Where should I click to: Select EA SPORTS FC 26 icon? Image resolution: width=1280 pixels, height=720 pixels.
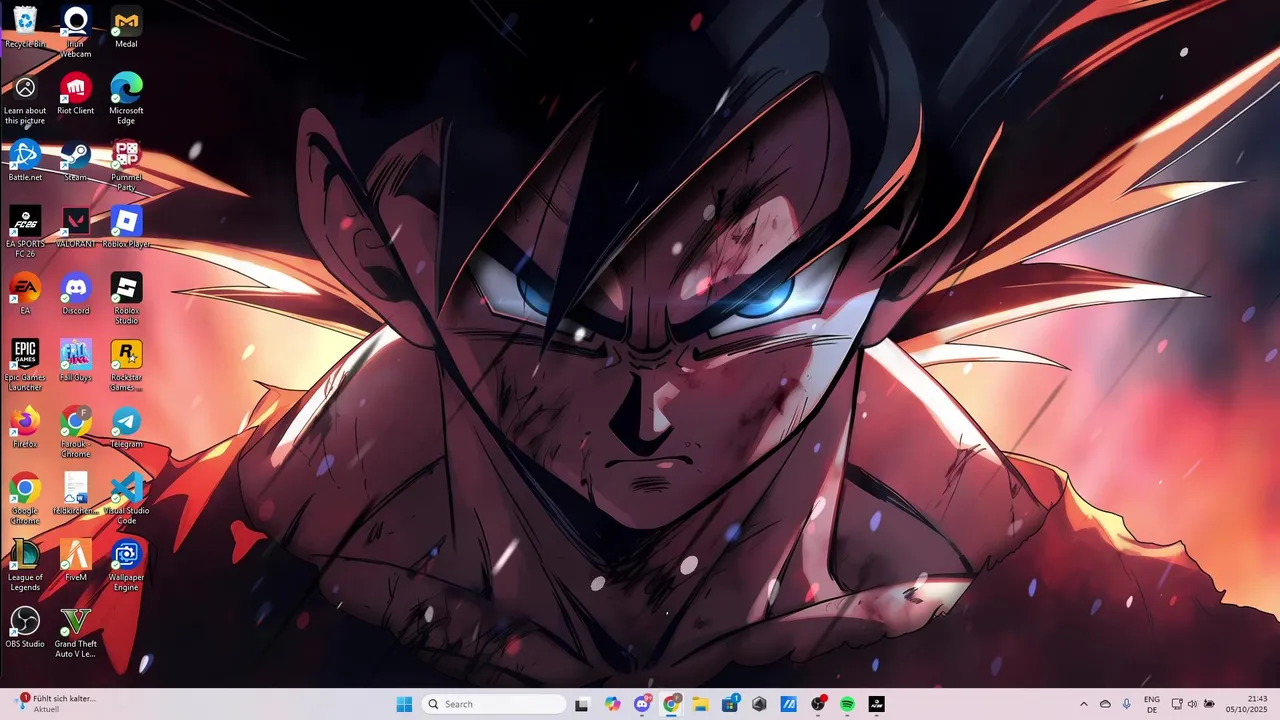click(25, 232)
